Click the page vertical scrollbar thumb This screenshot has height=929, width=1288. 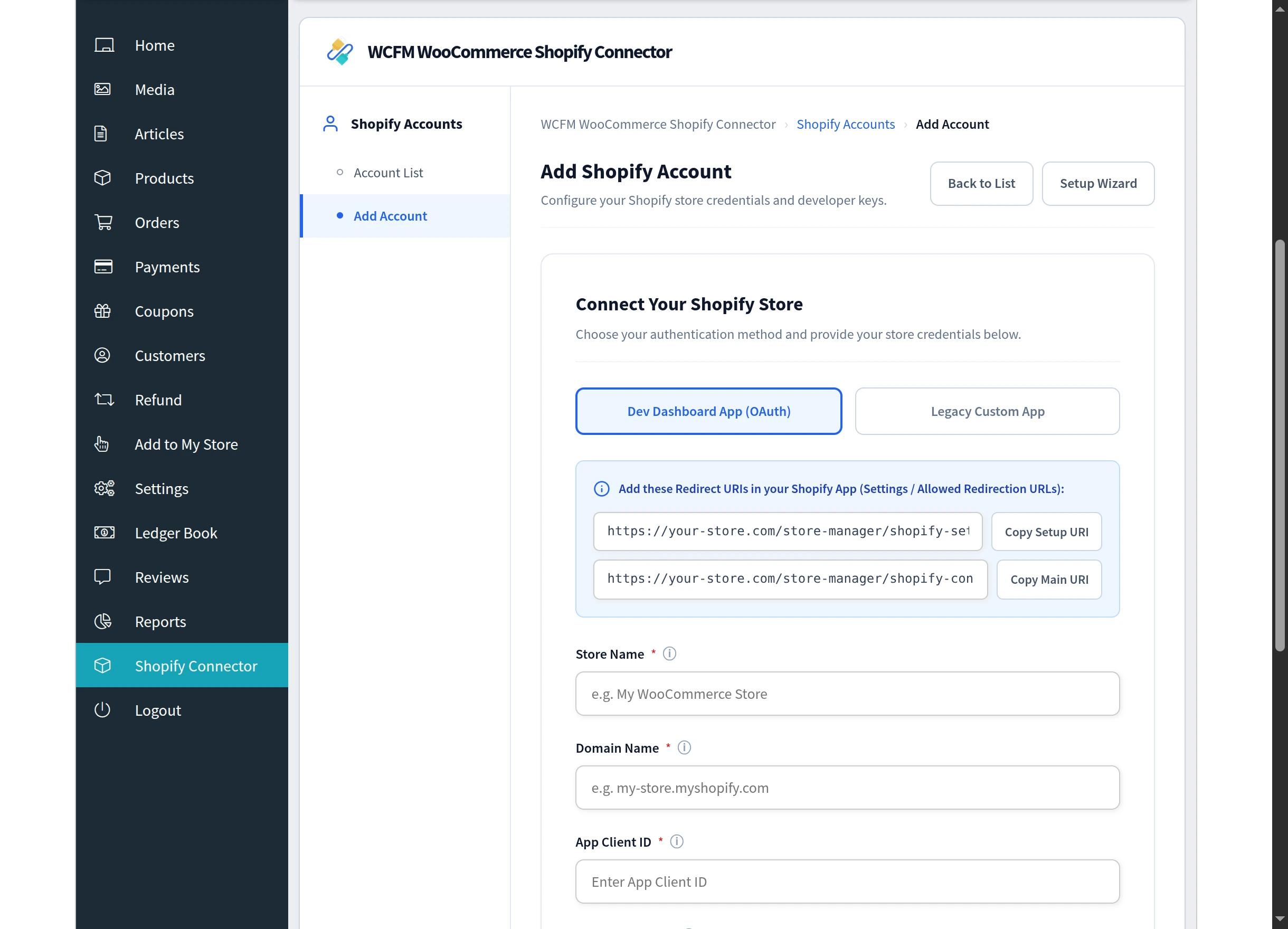1280,445
